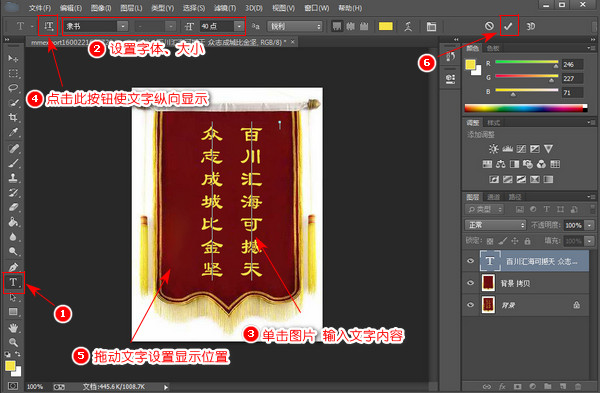The width and height of the screenshot is (600, 393).
Task: Select the Brush tool
Action: [x=13, y=163]
